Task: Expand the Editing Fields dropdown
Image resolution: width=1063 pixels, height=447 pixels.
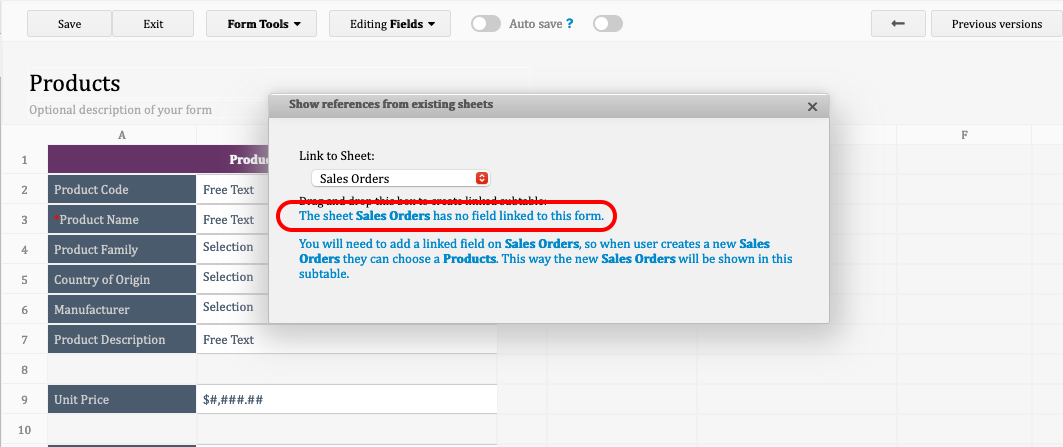Action: pos(392,24)
